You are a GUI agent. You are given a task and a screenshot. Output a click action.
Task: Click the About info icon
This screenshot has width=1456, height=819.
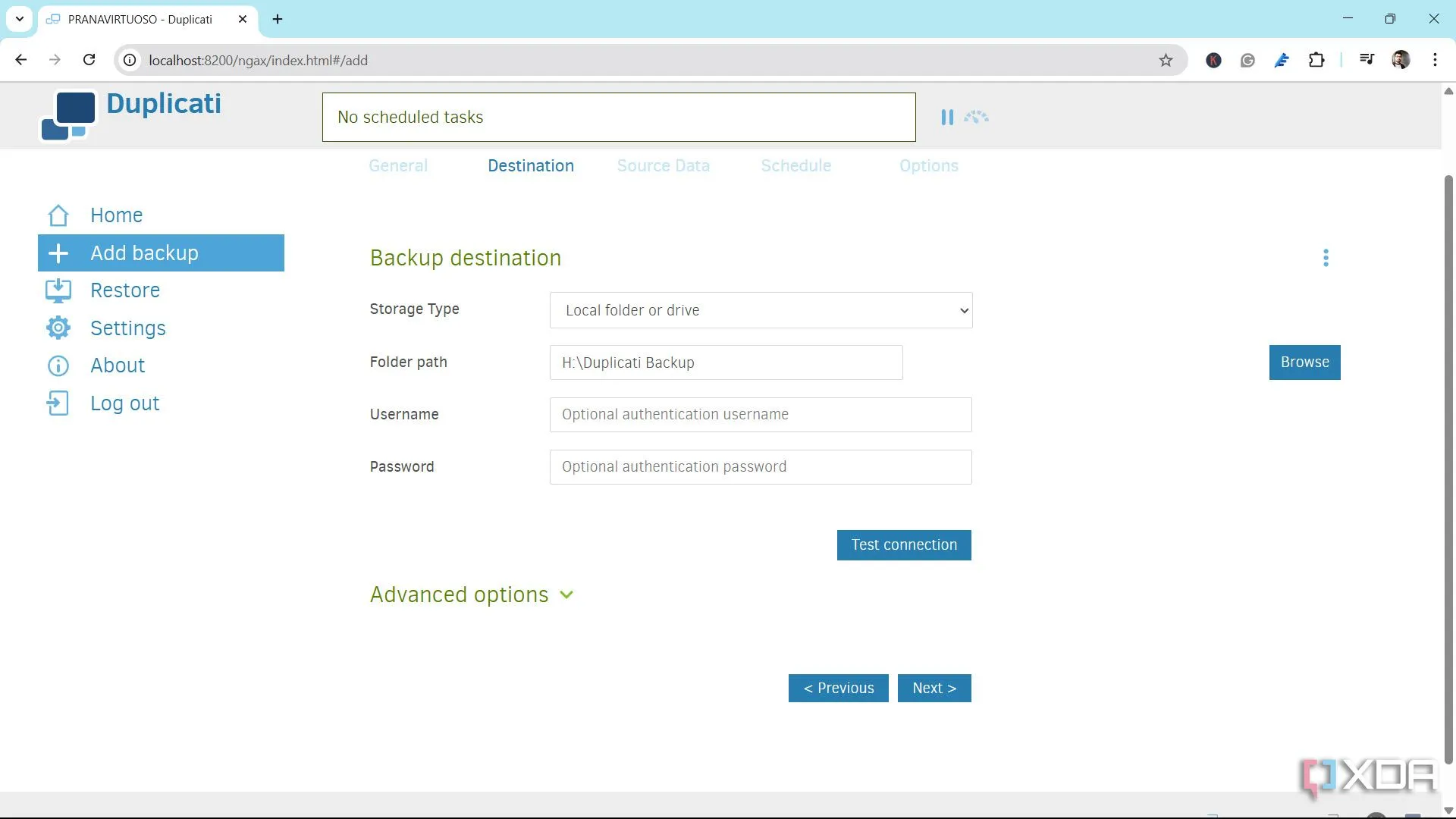[x=58, y=366]
